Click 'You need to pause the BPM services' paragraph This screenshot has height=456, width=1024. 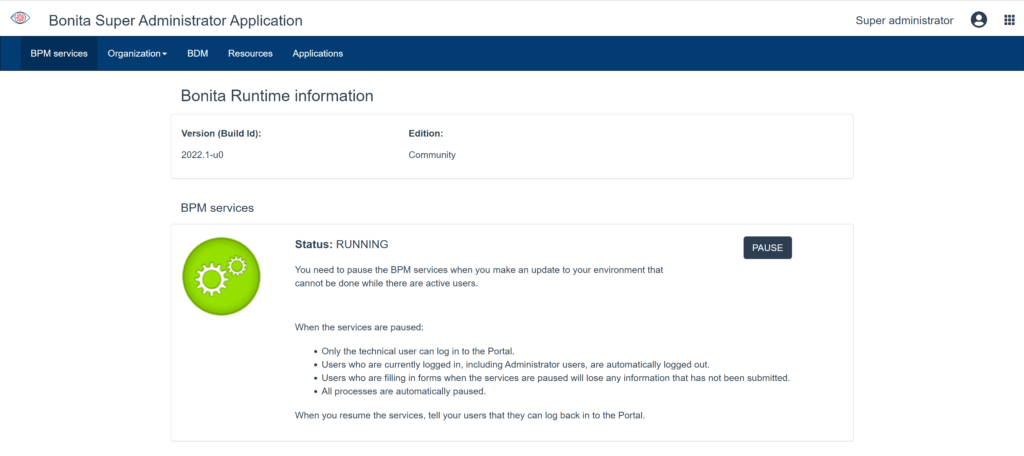[479, 276]
